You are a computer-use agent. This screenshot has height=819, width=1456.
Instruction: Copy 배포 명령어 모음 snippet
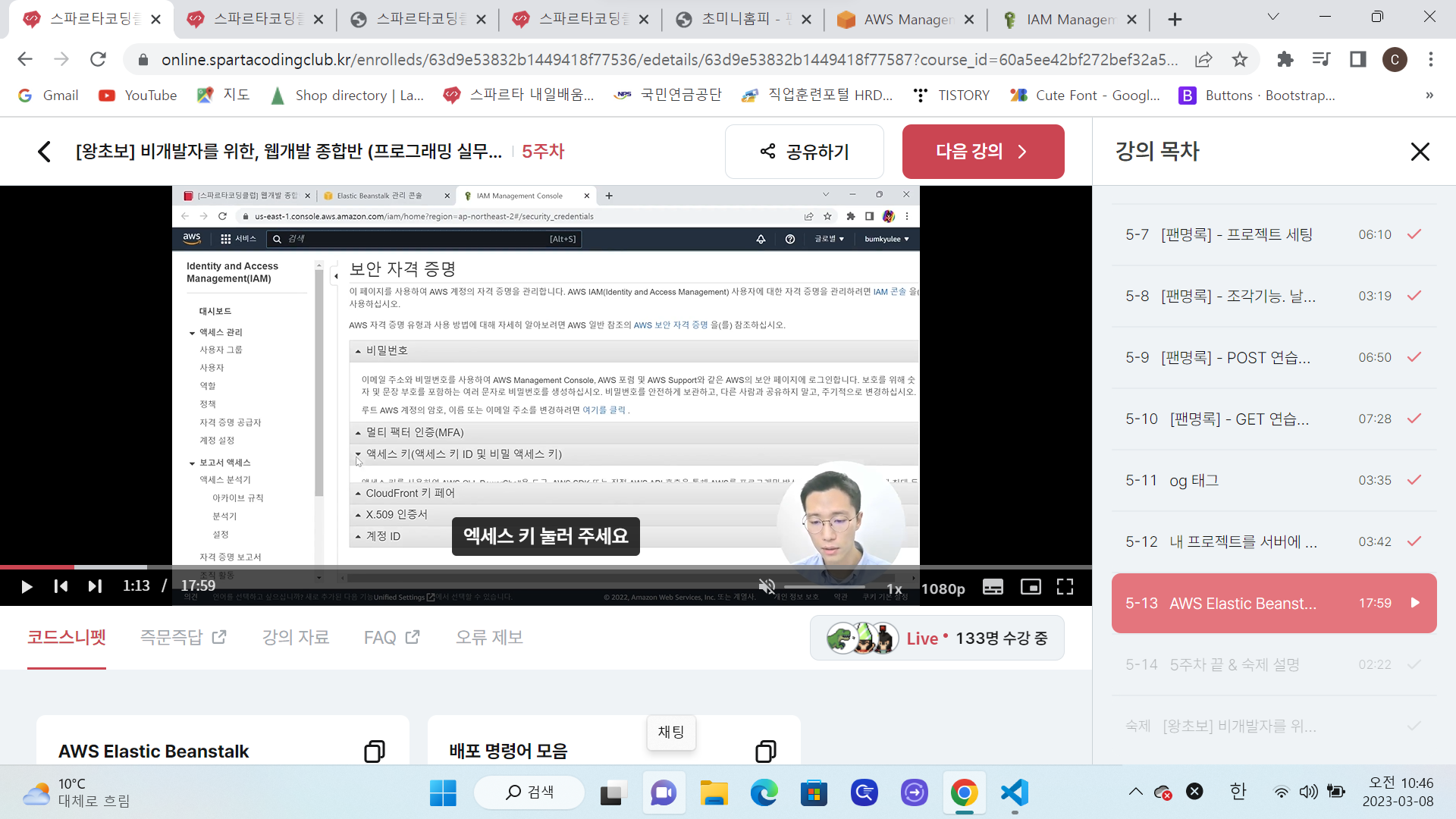[766, 752]
